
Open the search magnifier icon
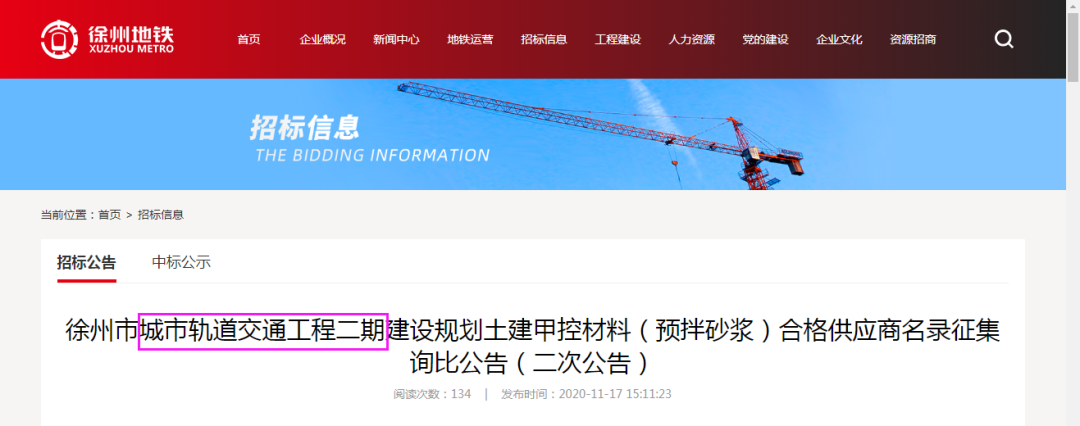[x=1004, y=39]
